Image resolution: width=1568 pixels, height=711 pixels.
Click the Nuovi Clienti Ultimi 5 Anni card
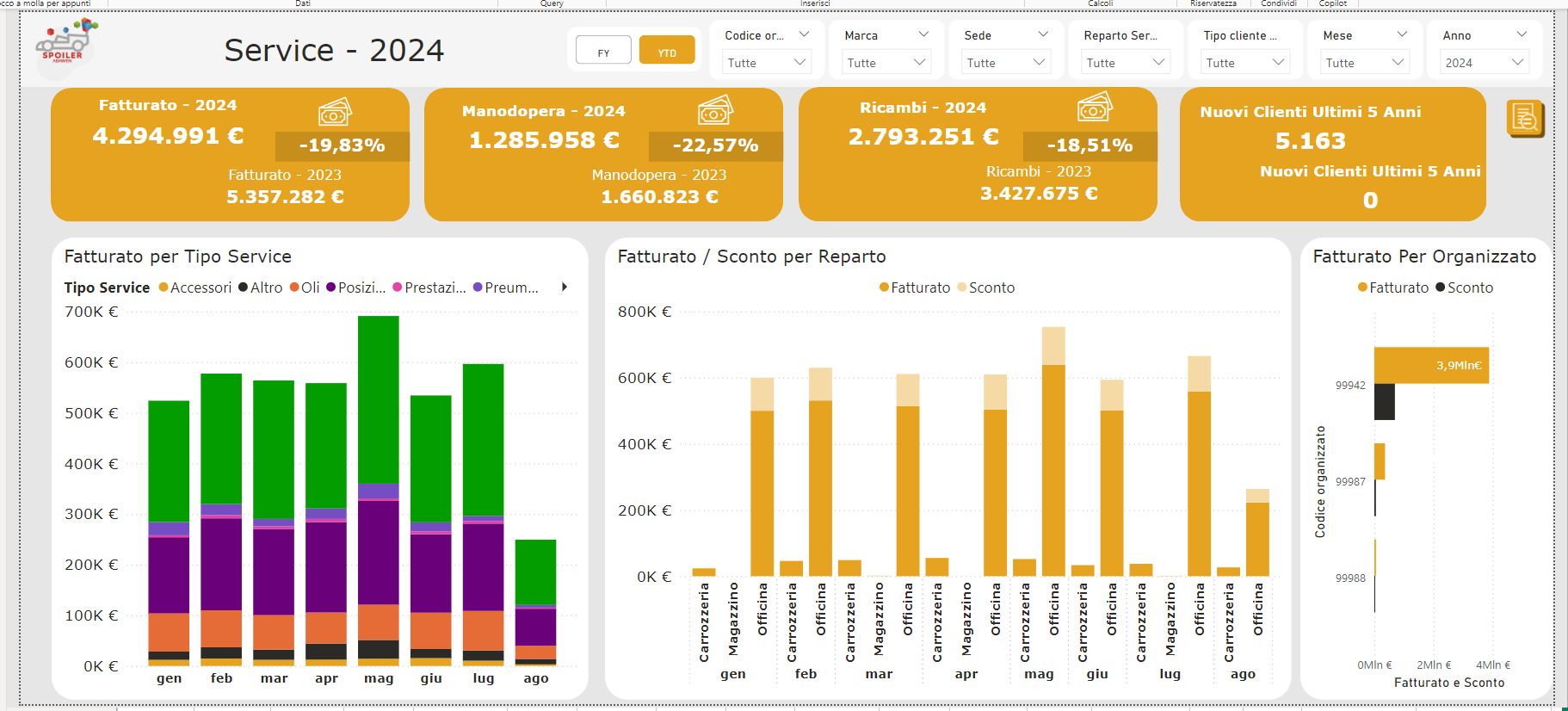pyautogui.click(x=1332, y=154)
